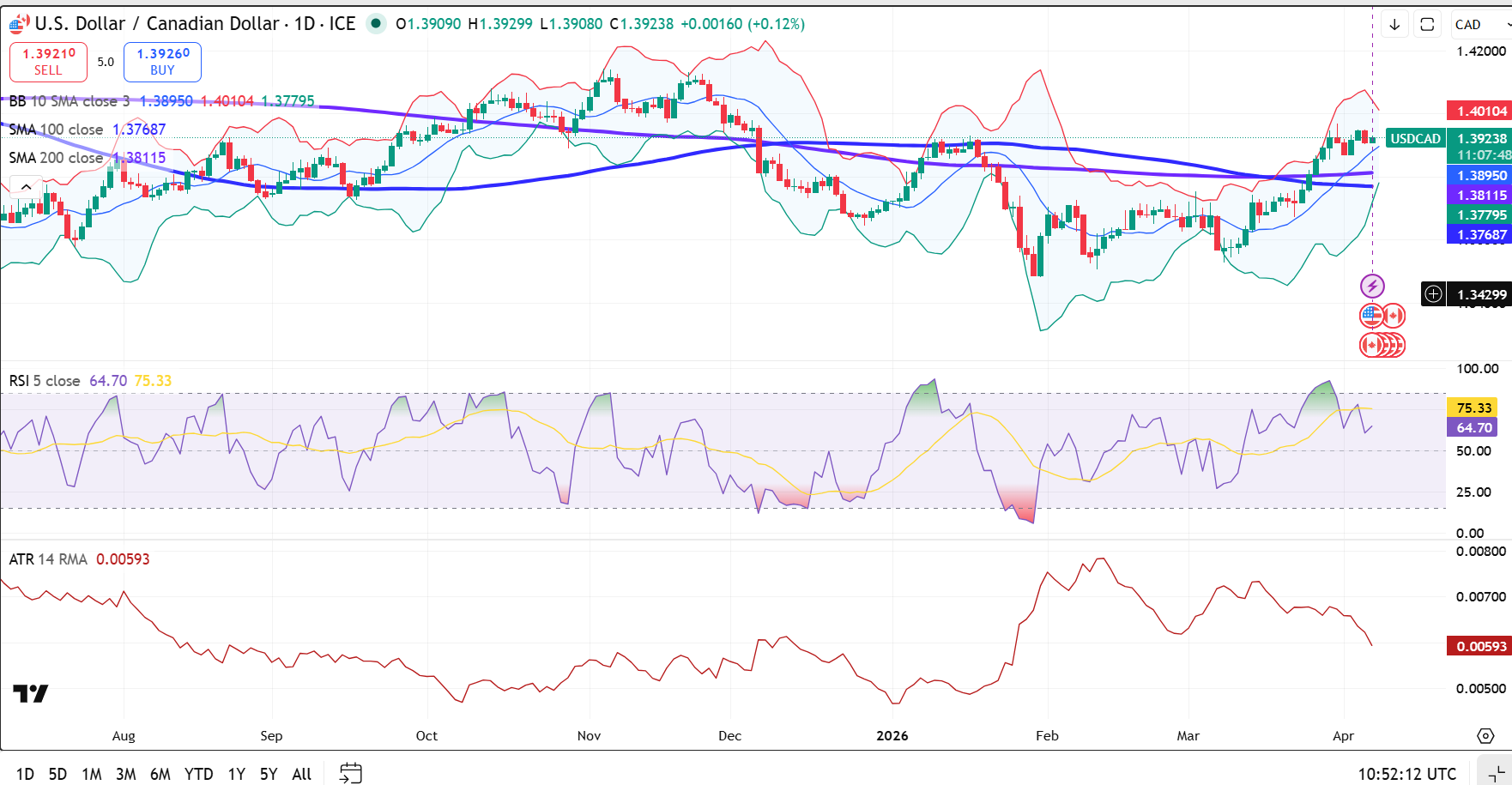Click the fullscreen frame icon
The image size is (1512, 785).
coord(1427,24)
